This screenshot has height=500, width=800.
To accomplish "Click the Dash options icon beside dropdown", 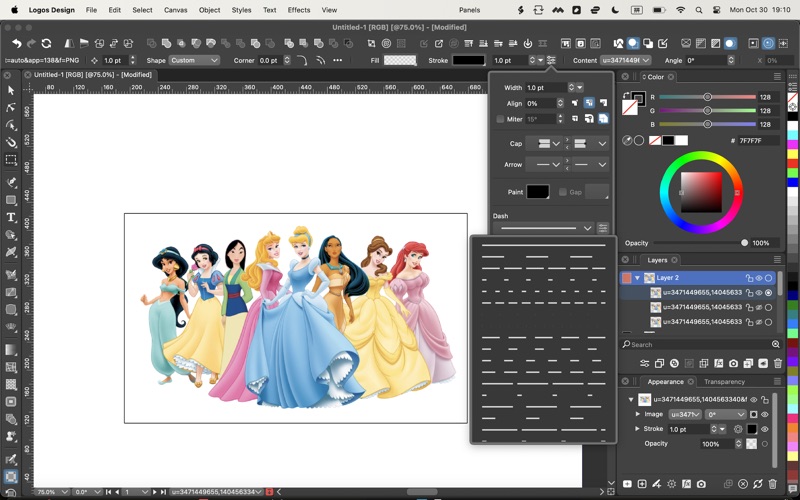I will [603, 228].
